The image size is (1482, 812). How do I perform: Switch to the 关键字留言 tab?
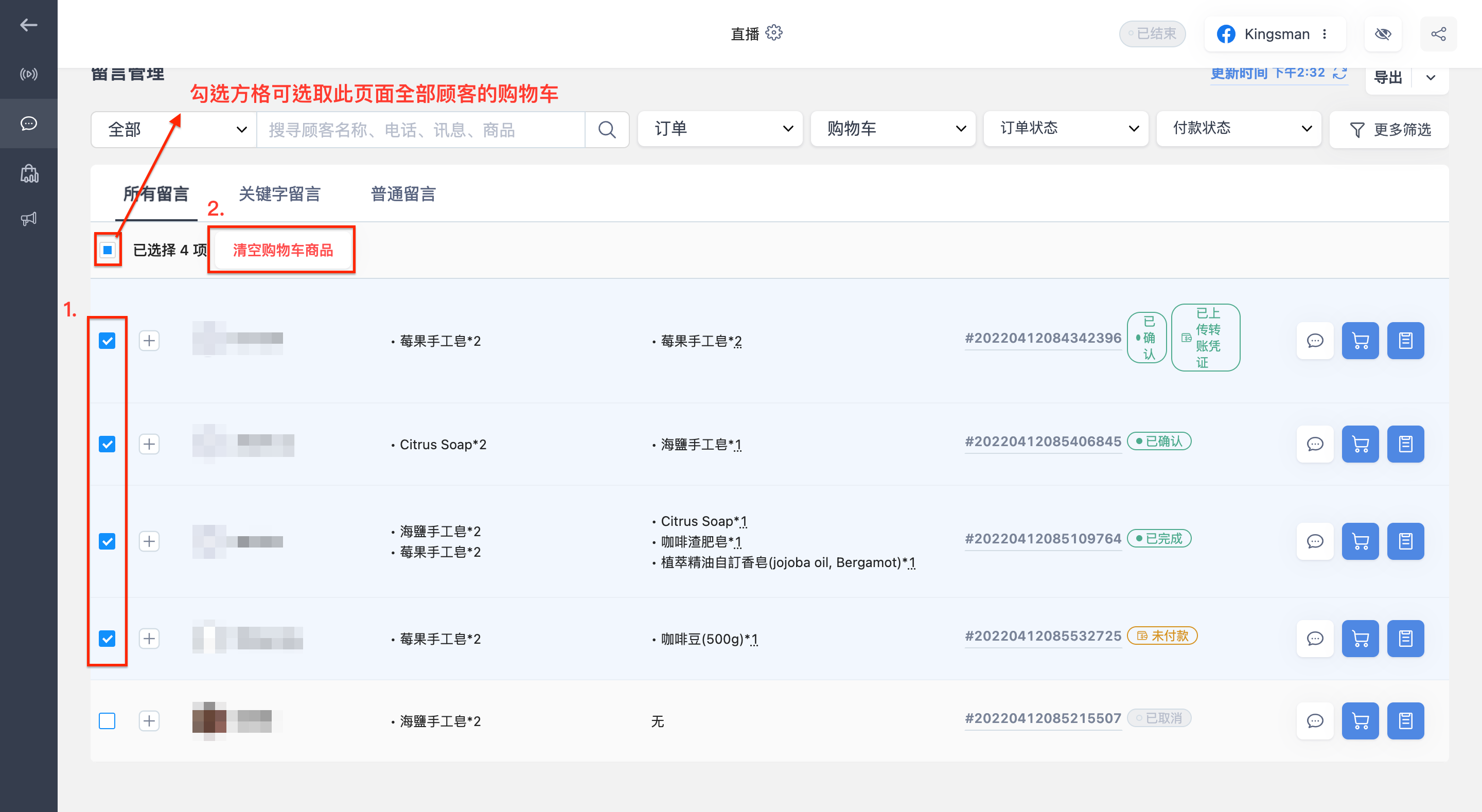pos(279,195)
